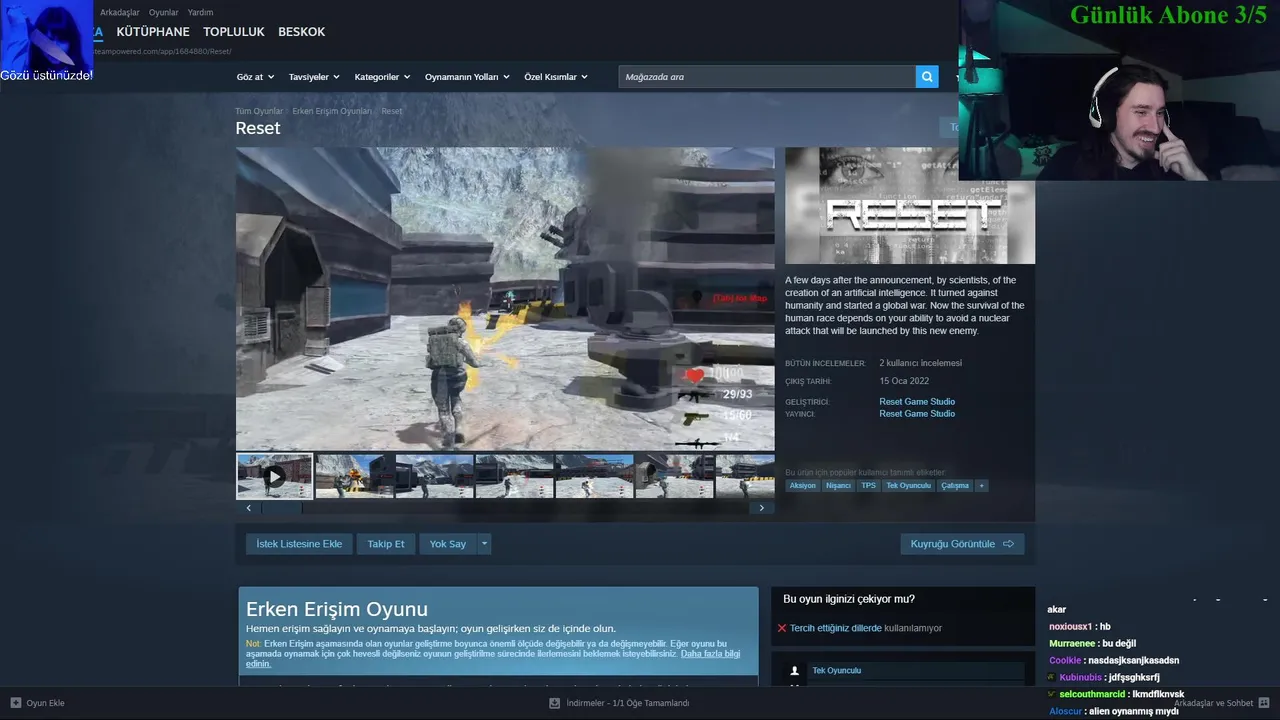This screenshot has width=1280, height=720.
Task: Click the store page URL text
Action: click(x=162, y=51)
